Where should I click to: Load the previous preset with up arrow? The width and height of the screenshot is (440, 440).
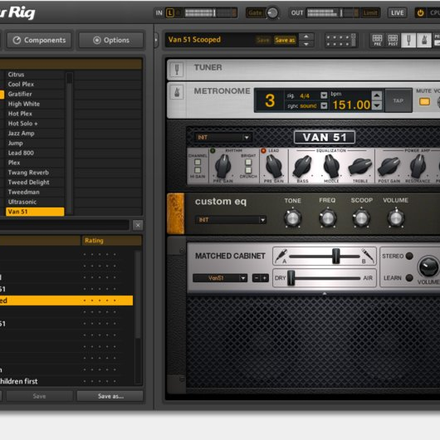click(306, 37)
